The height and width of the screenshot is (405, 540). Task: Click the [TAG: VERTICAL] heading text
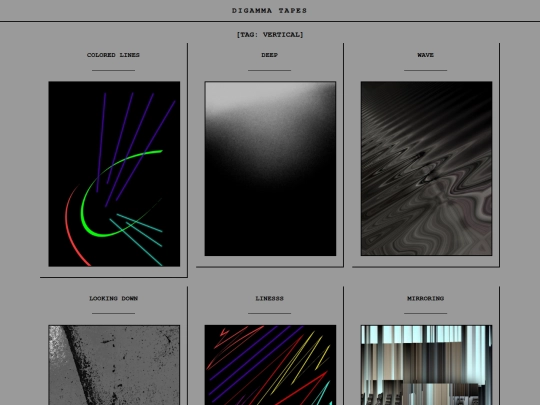(x=270, y=34)
